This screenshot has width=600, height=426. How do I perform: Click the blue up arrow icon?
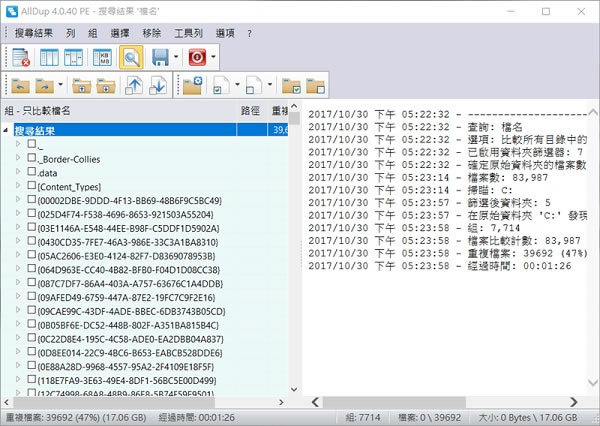click(x=134, y=86)
